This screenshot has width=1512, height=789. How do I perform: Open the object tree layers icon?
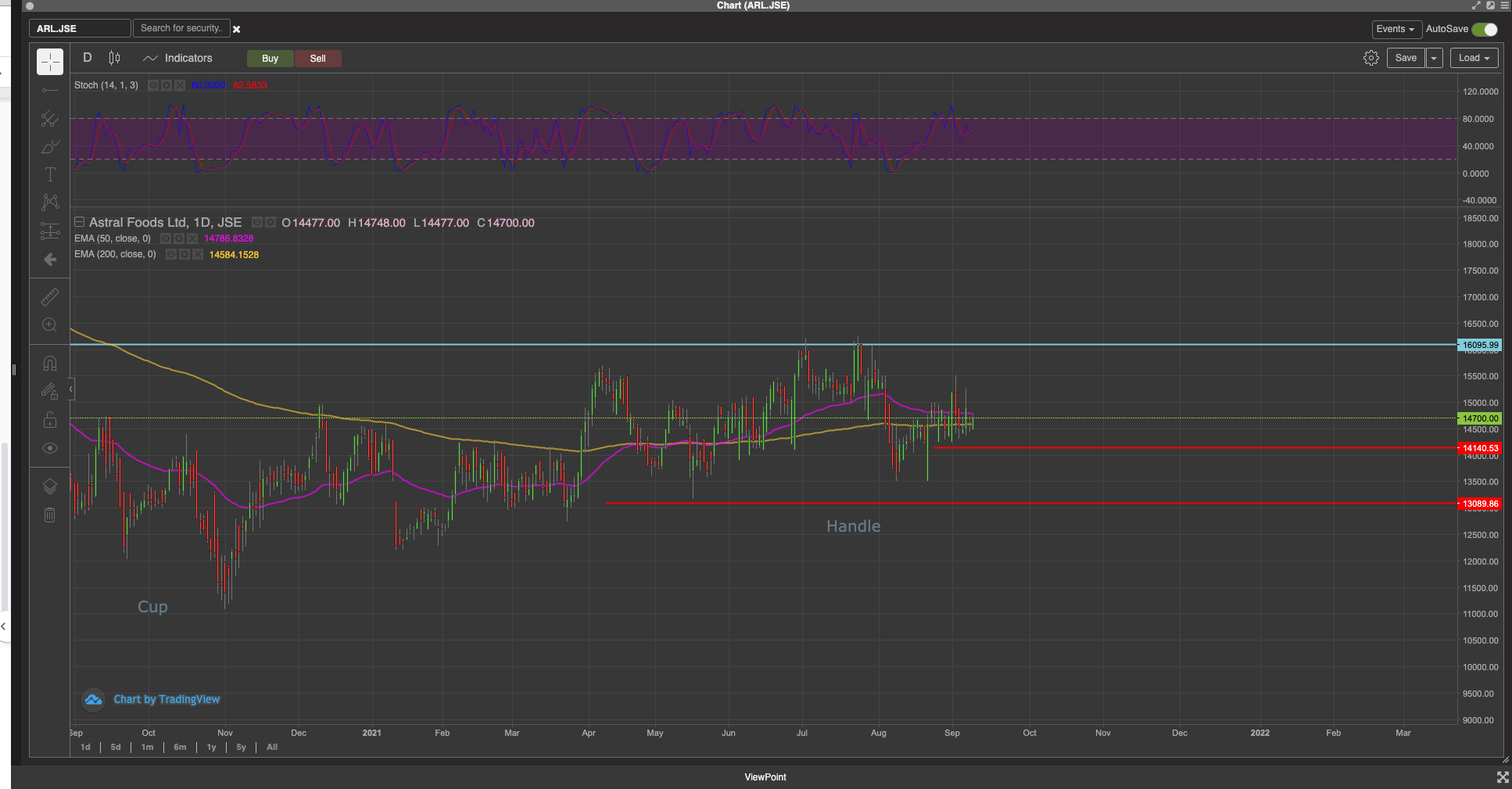[x=50, y=486]
